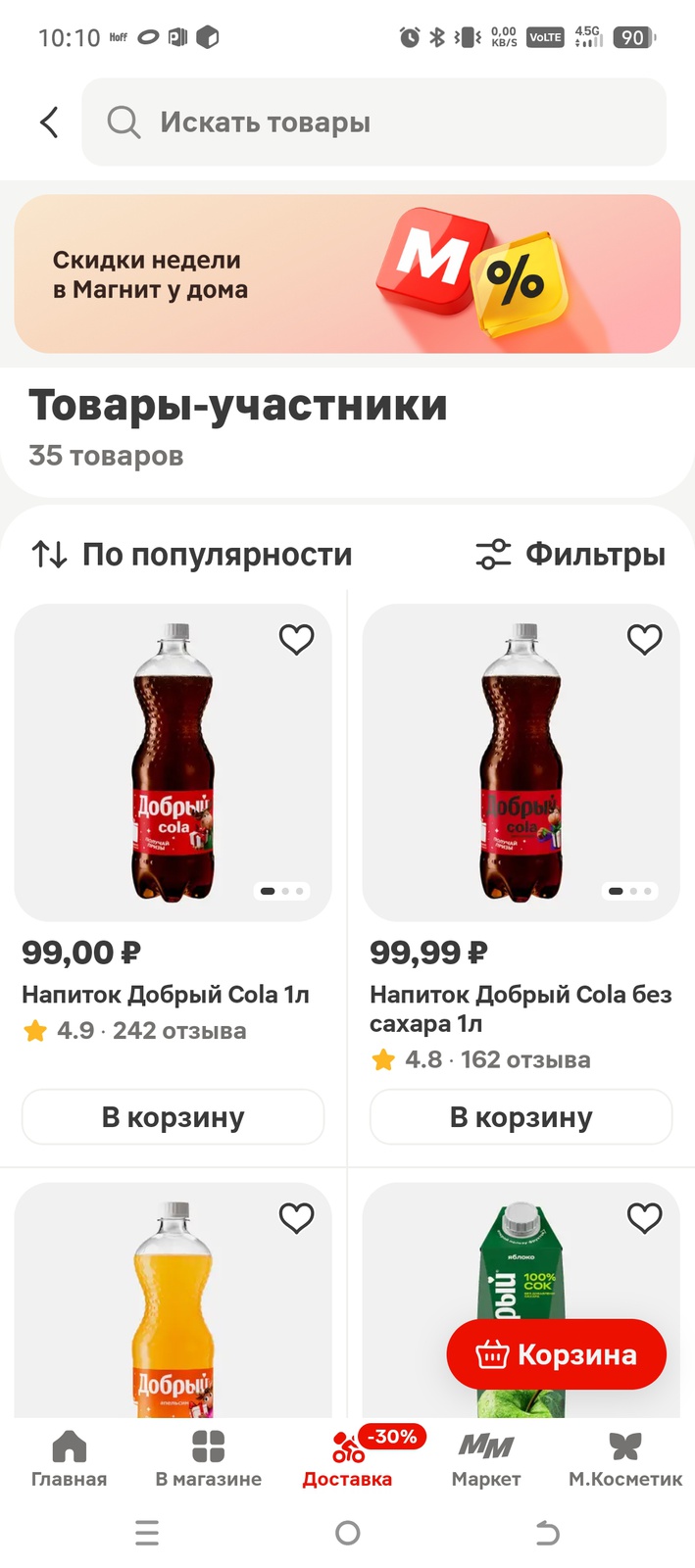The height and width of the screenshot is (1568, 695).
Task: Add Добрый Cola 1л to the cart
Action: point(174,1117)
